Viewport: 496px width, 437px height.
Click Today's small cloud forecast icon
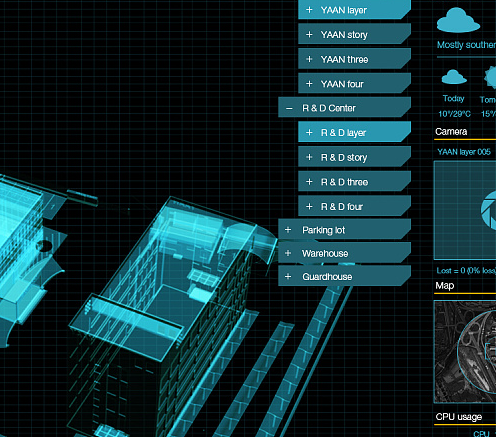point(454,77)
